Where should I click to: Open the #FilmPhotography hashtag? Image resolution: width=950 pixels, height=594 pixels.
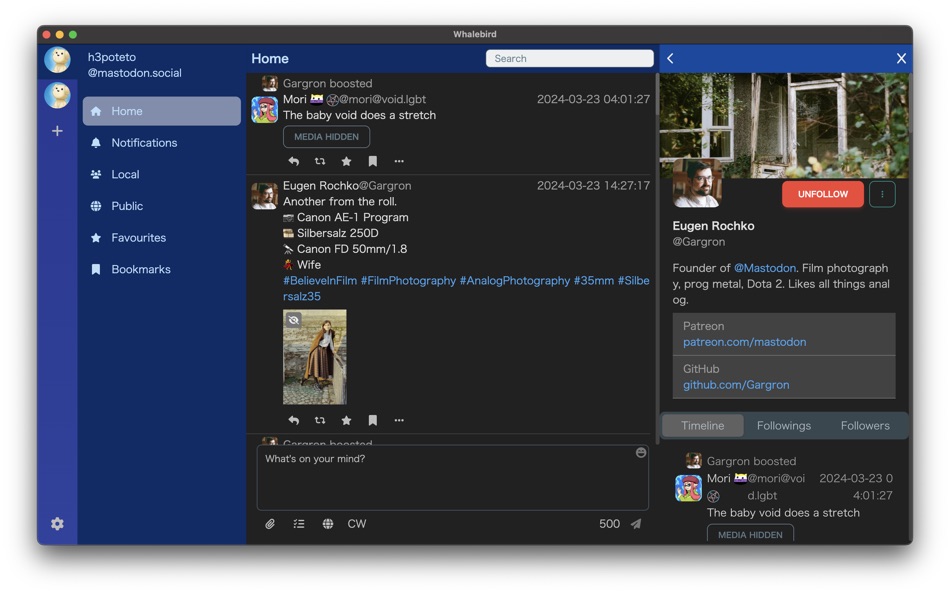coord(408,281)
